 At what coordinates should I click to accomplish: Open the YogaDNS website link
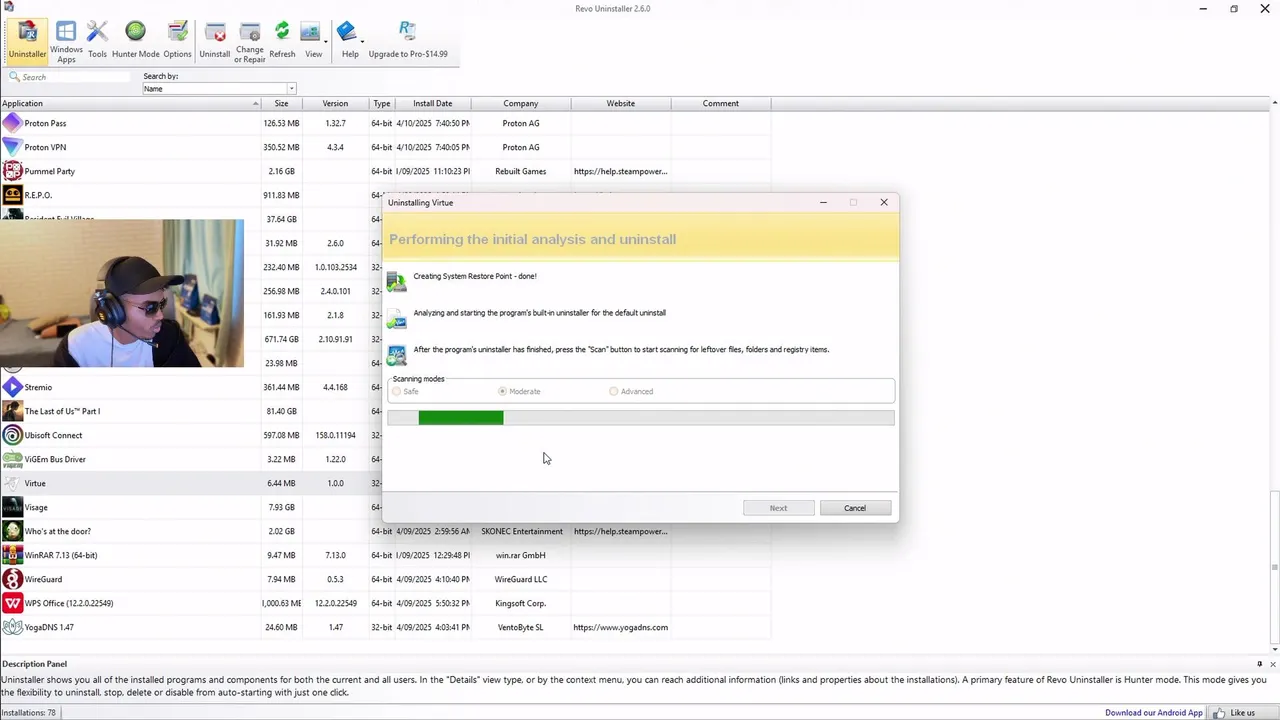click(x=620, y=627)
